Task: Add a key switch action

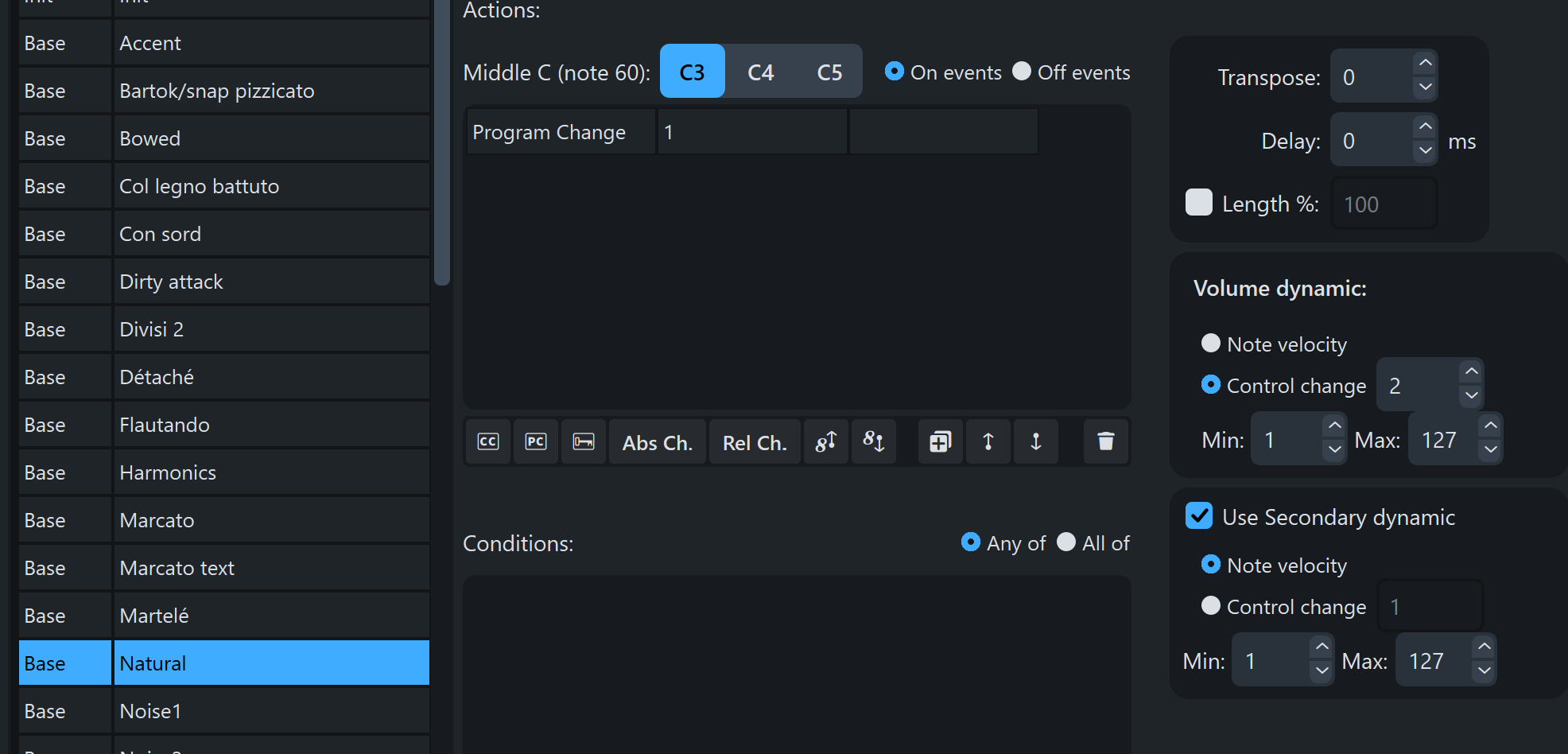Action: click(584, 441)
